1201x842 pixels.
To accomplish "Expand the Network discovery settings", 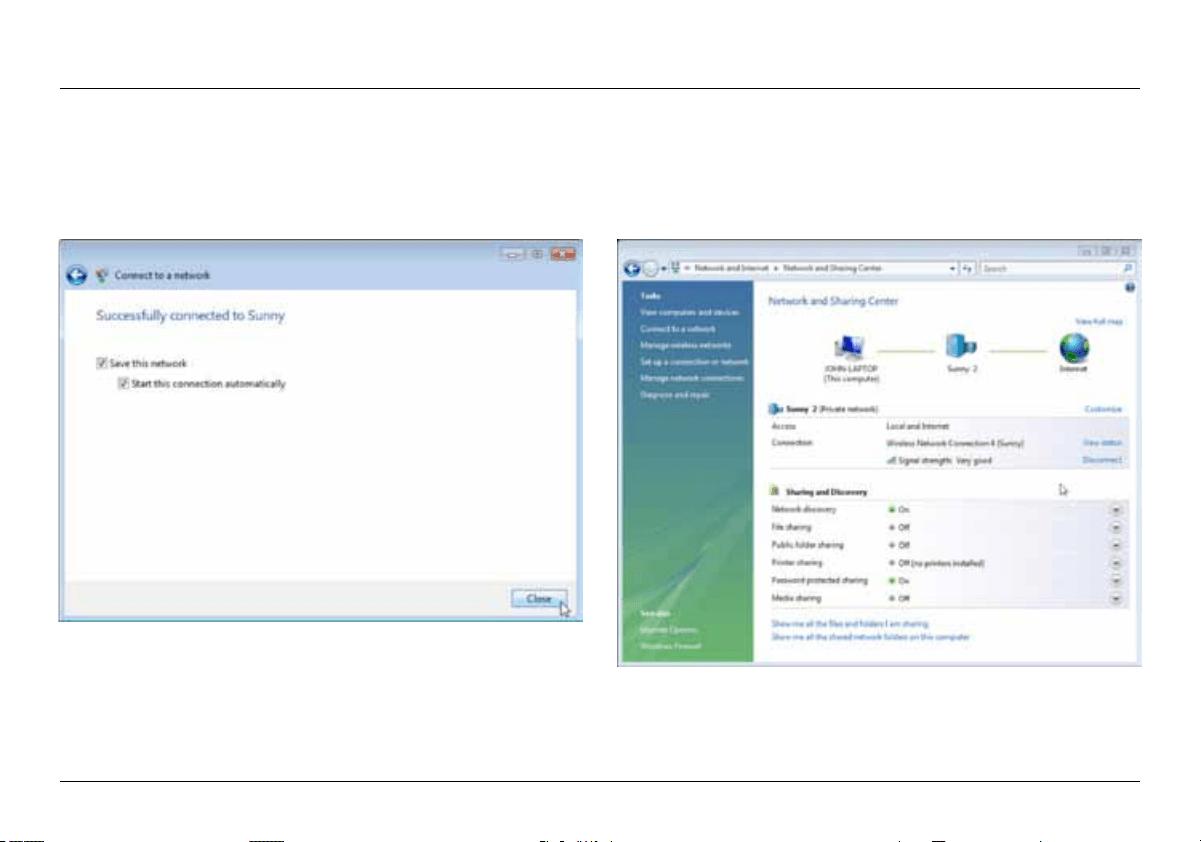I will (1116, 509).
